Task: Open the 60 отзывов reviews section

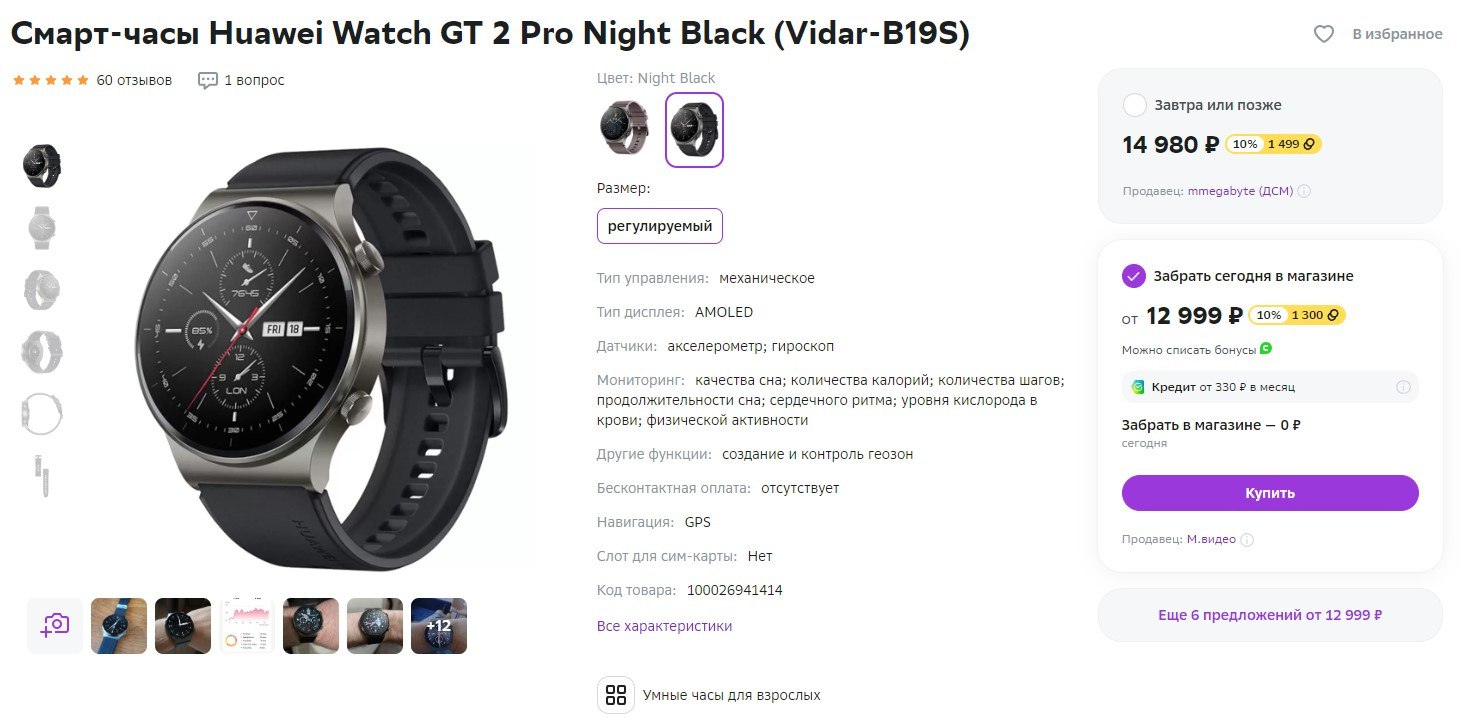Action: coord(134,80)
